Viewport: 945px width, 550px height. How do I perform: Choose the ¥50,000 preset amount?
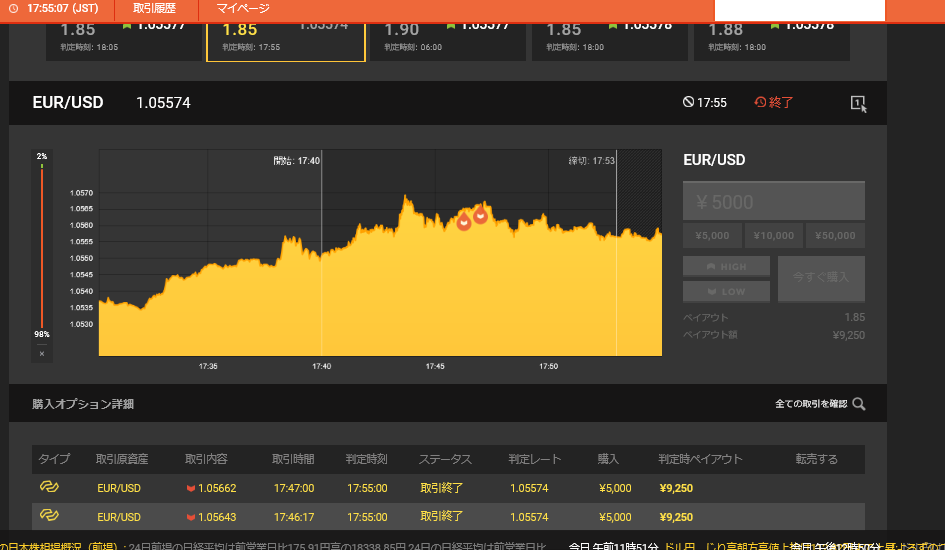[x=835, y=236]
